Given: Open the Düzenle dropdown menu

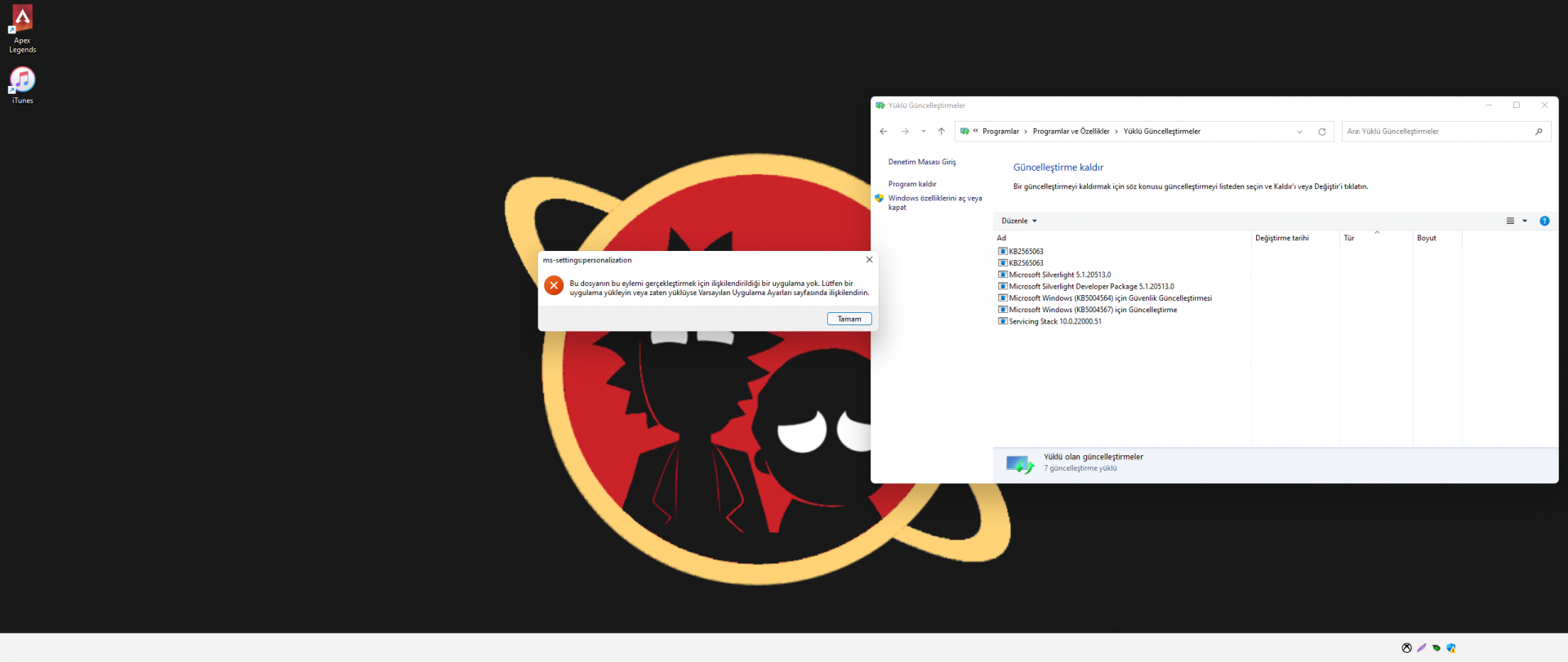Looking at the screenshot, I should (1019, 221).
